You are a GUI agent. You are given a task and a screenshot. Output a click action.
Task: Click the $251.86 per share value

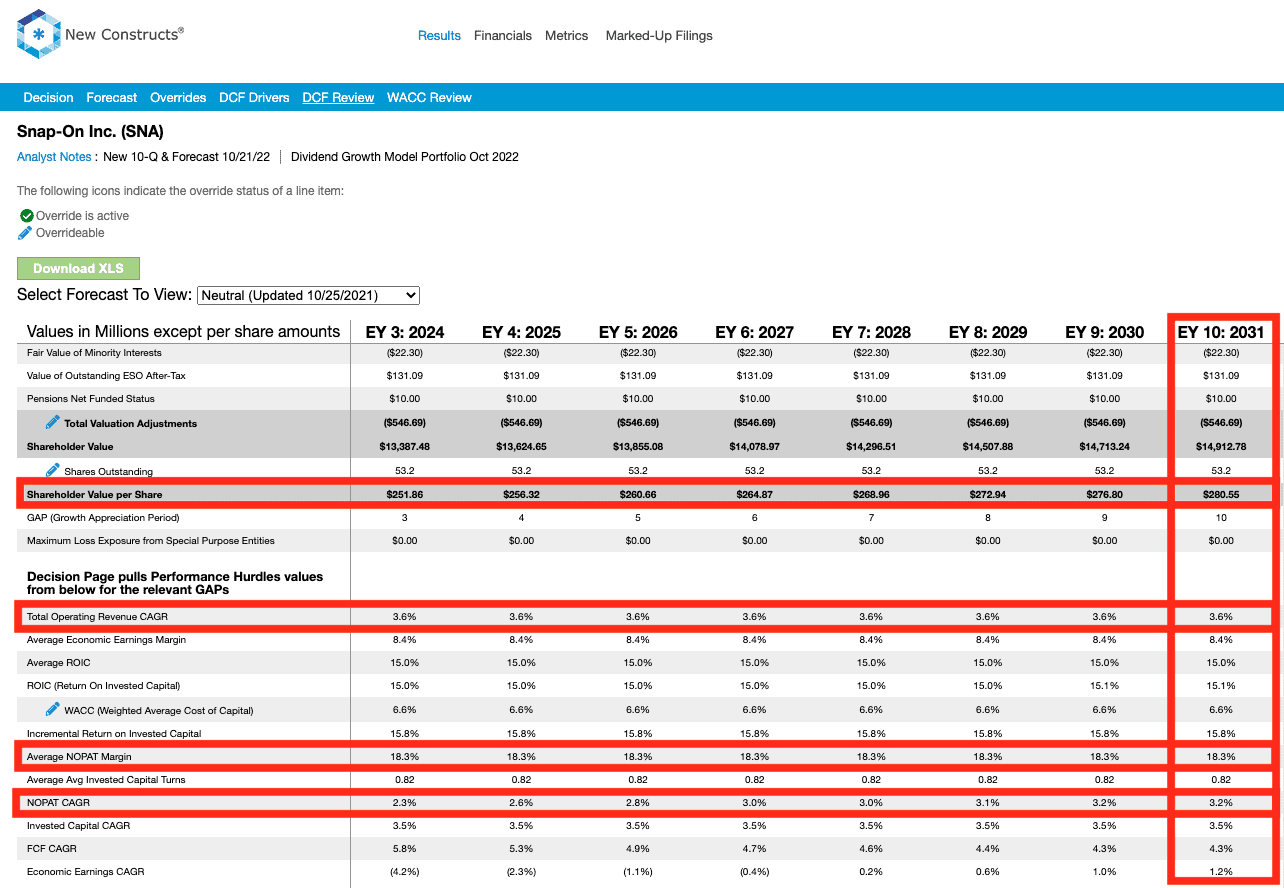(x=405, y=494)
